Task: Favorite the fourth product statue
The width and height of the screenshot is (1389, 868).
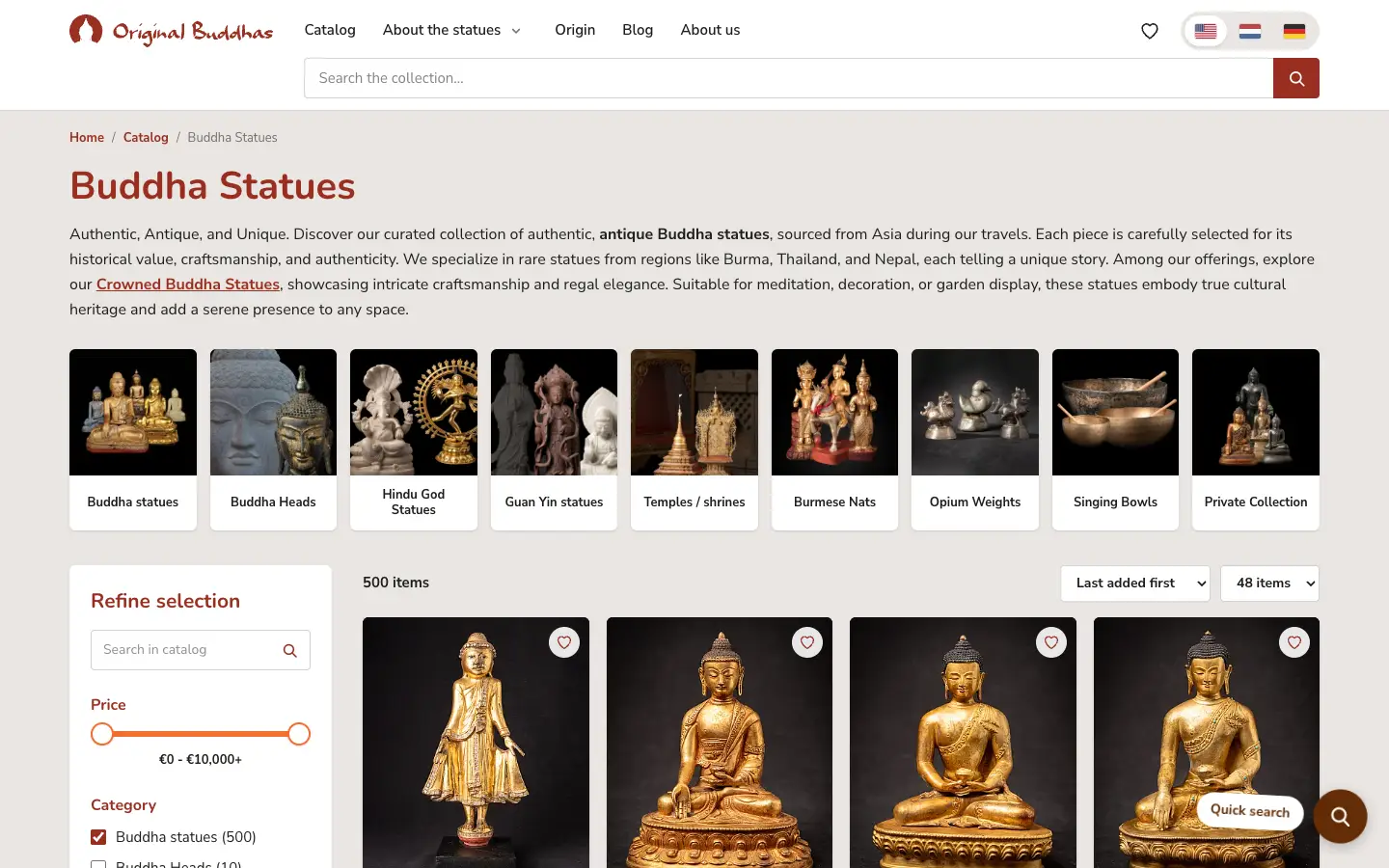Action: pyautogui.click(x=1294, y=642)
